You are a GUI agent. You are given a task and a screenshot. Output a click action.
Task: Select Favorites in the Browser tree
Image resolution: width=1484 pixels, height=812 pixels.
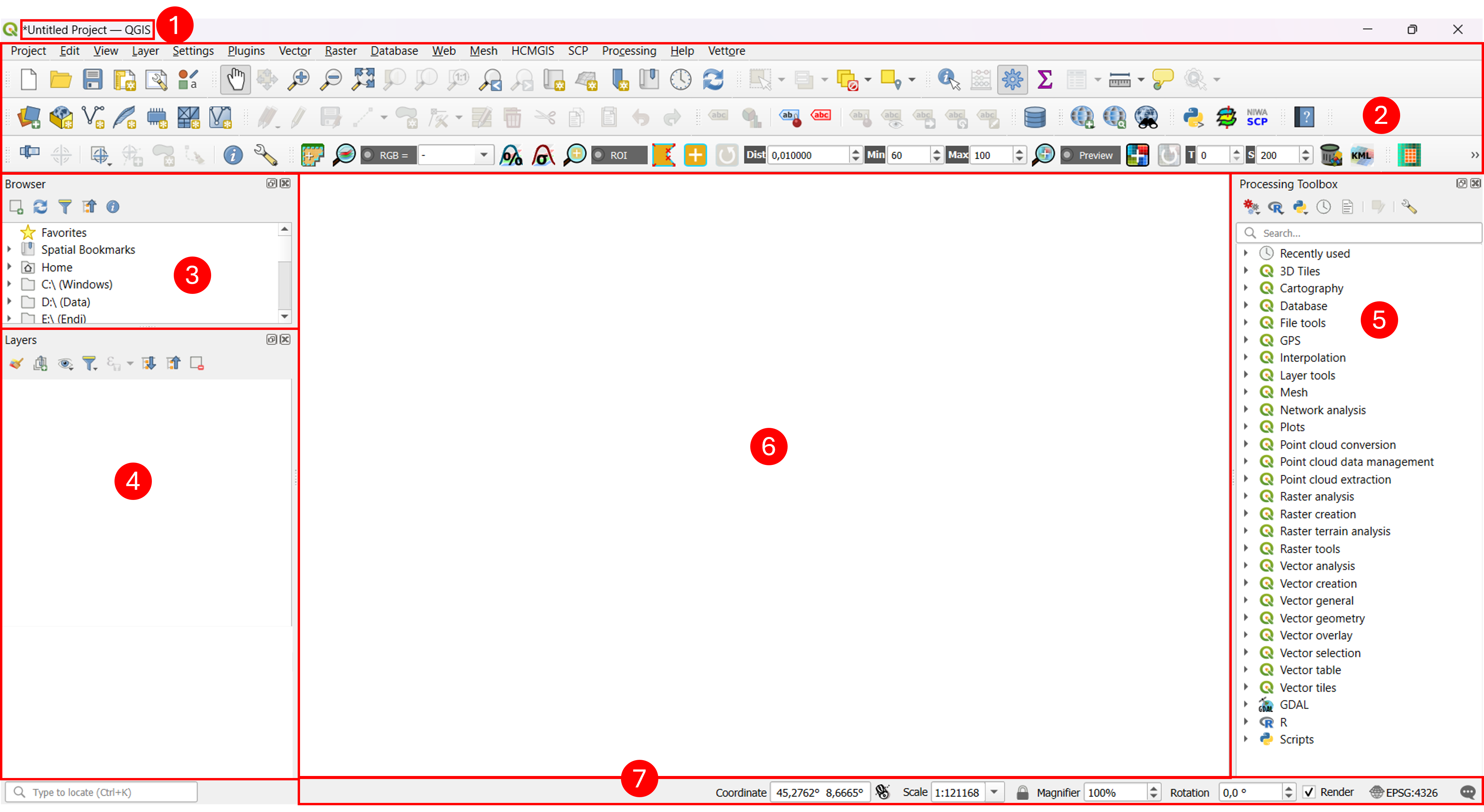click(64, 232)
